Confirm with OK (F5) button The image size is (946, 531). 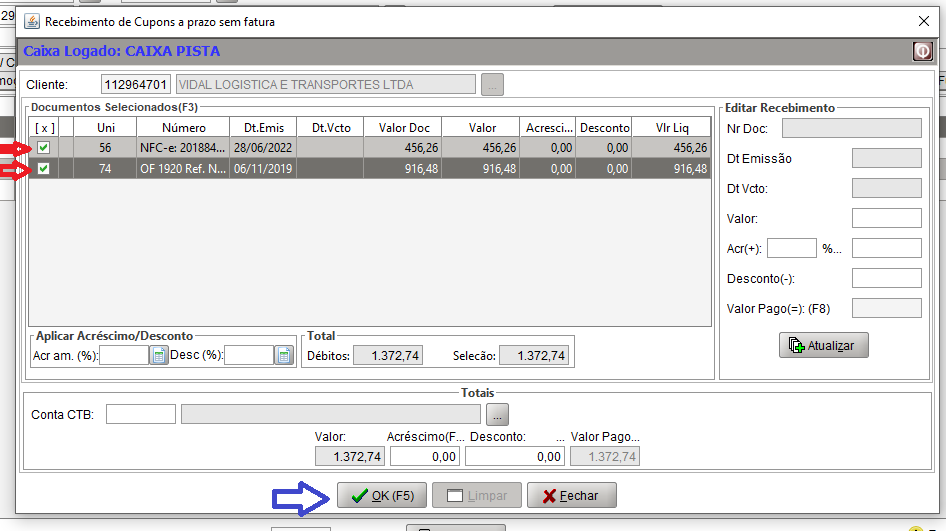(382, 495)
